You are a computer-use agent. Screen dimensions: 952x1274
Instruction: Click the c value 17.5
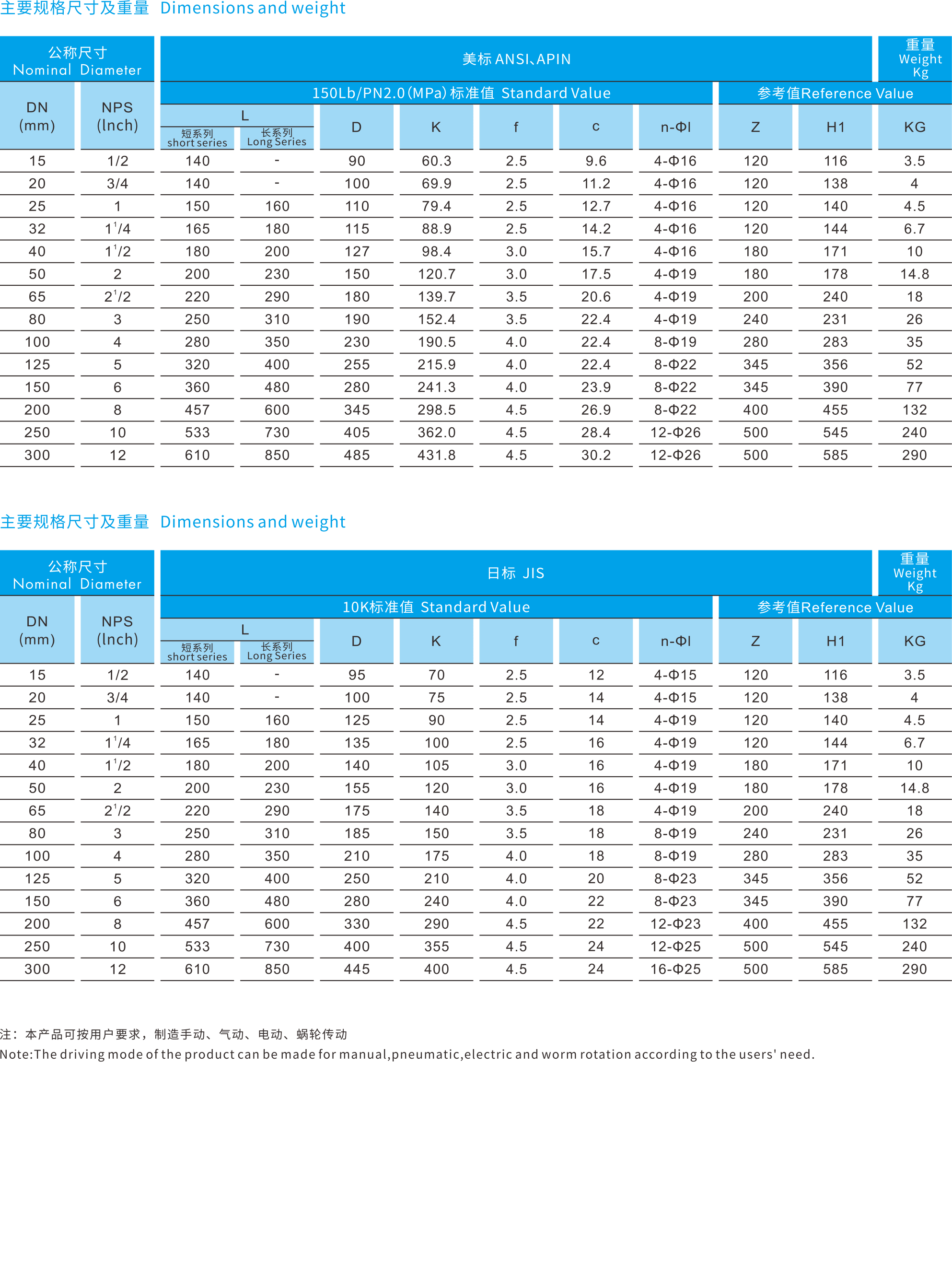pyautogui.click(x=596, y=274)
